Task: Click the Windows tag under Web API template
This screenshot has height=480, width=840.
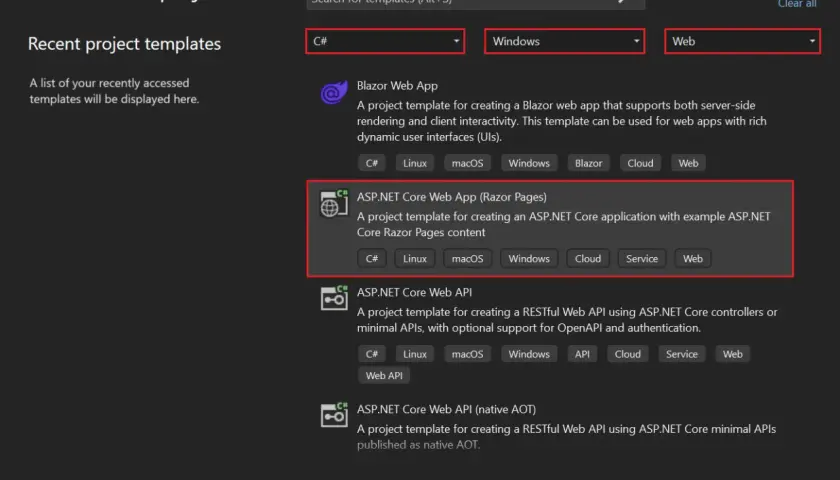Action: point(529,354)
